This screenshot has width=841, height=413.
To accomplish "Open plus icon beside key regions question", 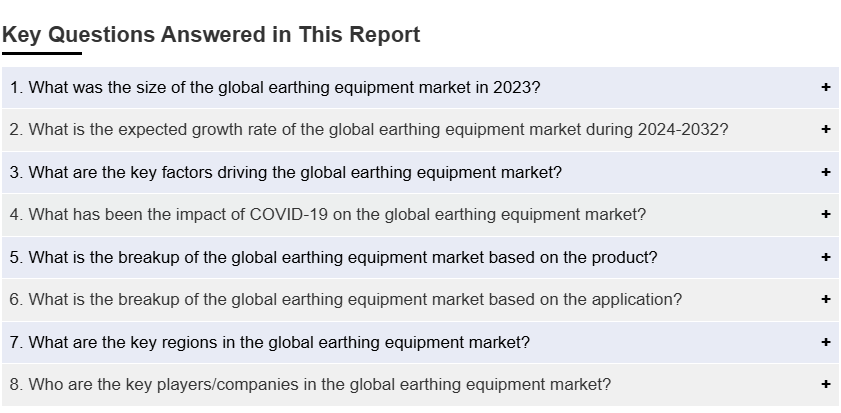I will click(x=825, y=342).
